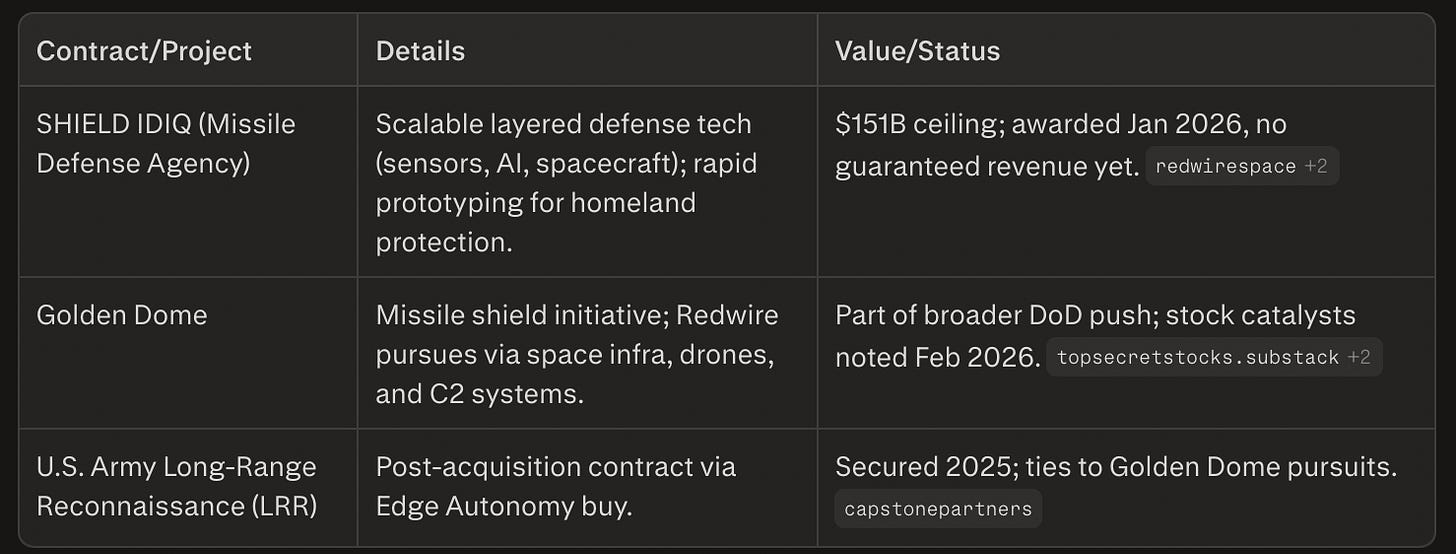
Task: Click the +2 beside redwirespace
Action: [1316, 167]
